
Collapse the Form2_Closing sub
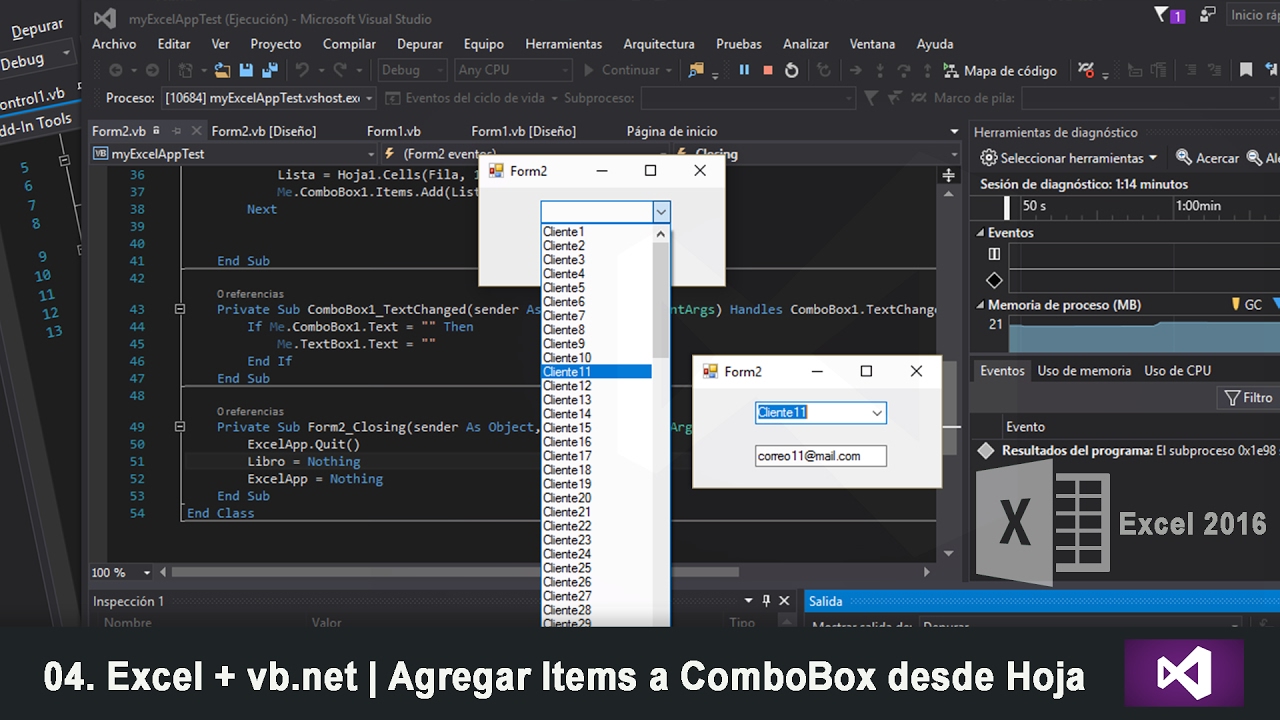pyautogui.click(x=180, y=427)
